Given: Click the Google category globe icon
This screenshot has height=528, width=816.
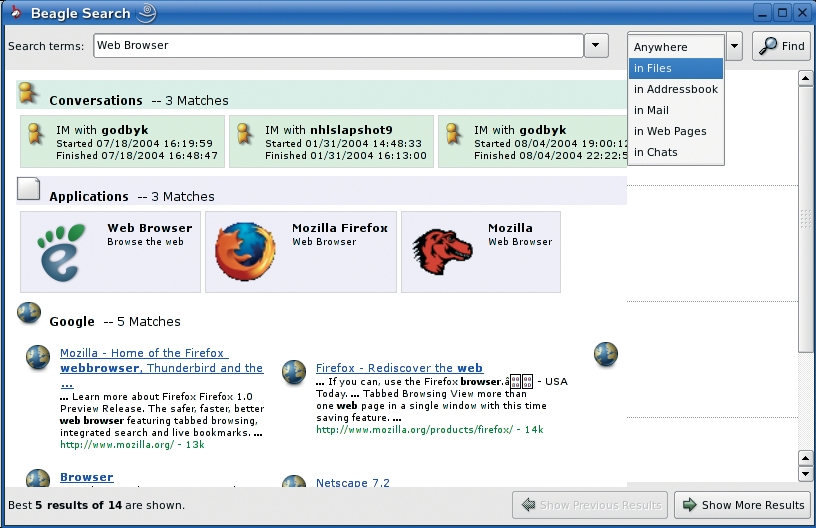Looking at the screenshot, I should [29, 313].
